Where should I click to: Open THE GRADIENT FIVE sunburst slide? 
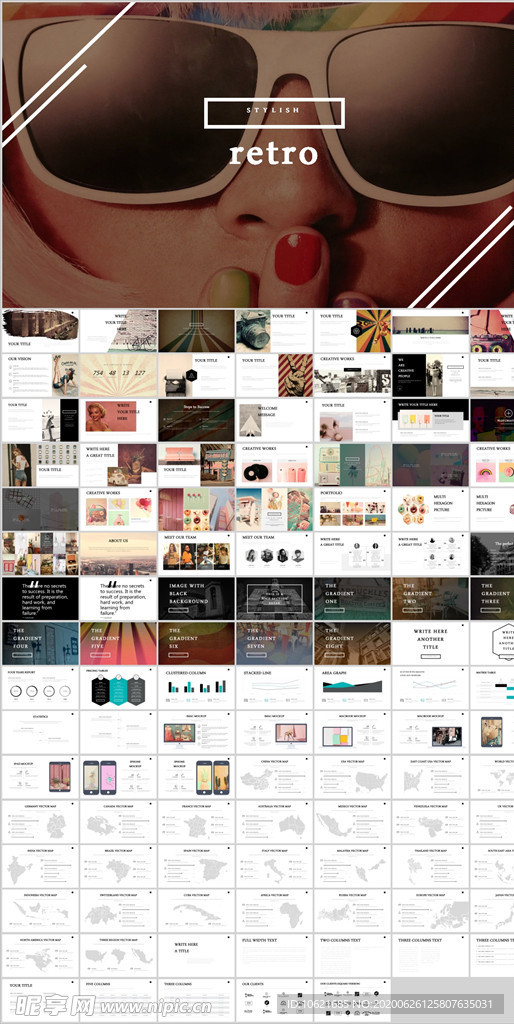point(118,643)
